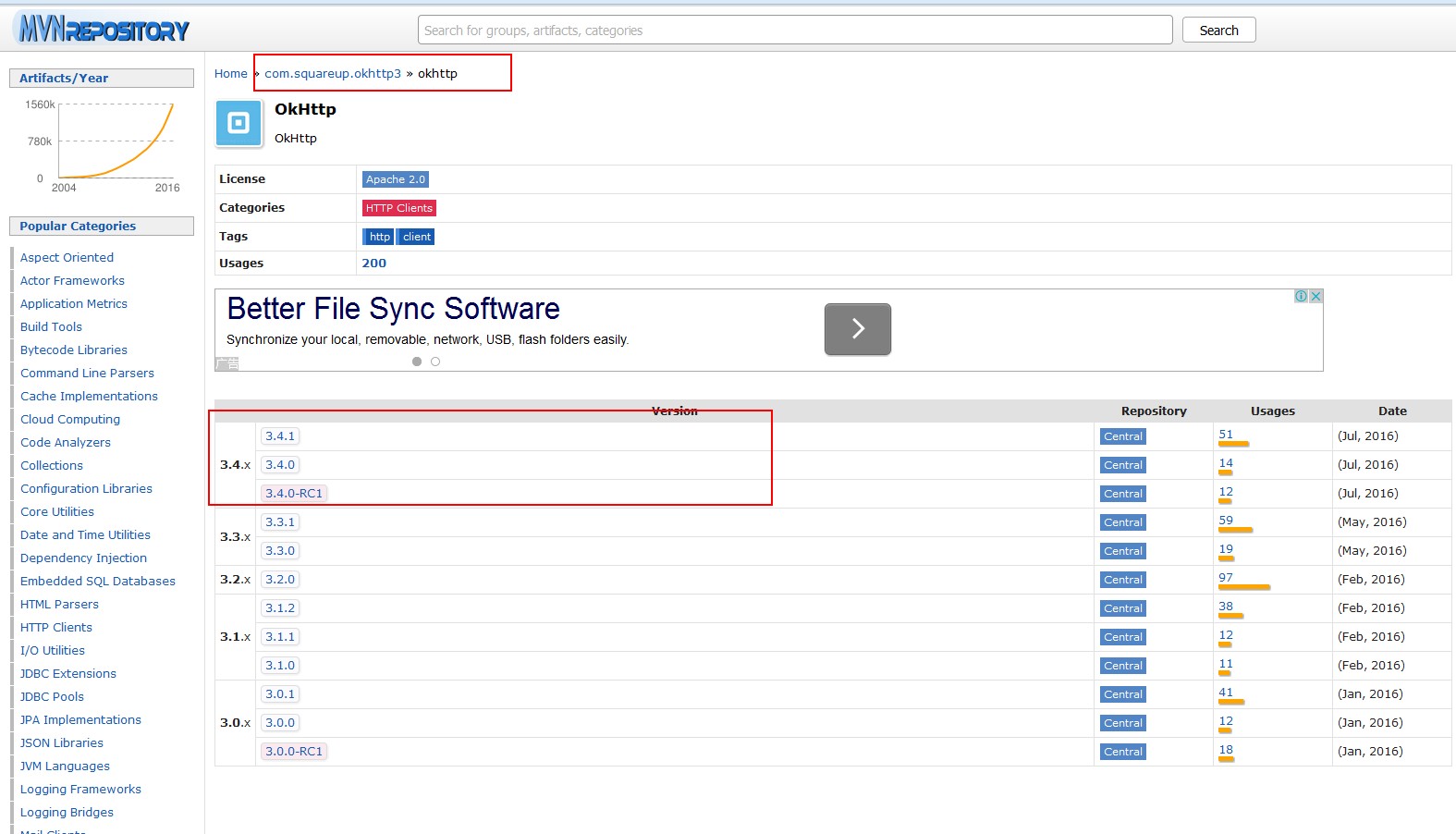Open JSON Libraries category in sidebar

[x=62, y=743]
